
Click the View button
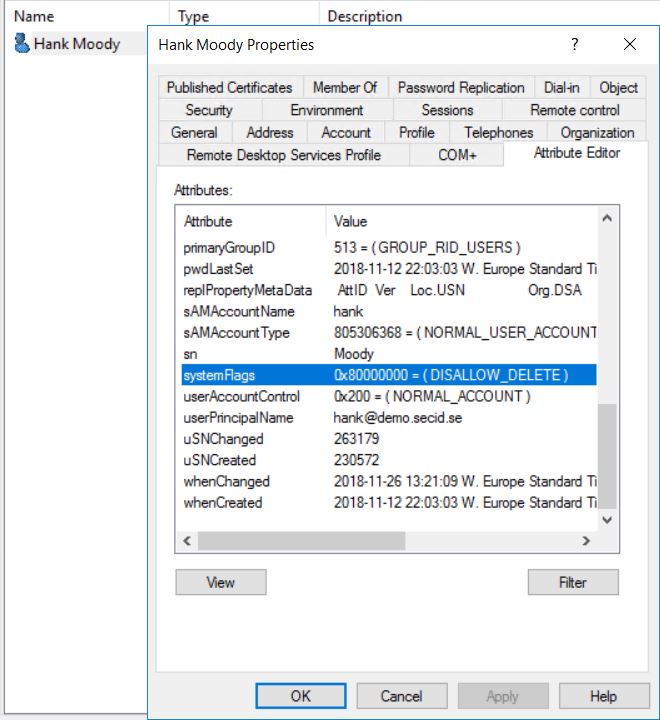coord(220,582)
